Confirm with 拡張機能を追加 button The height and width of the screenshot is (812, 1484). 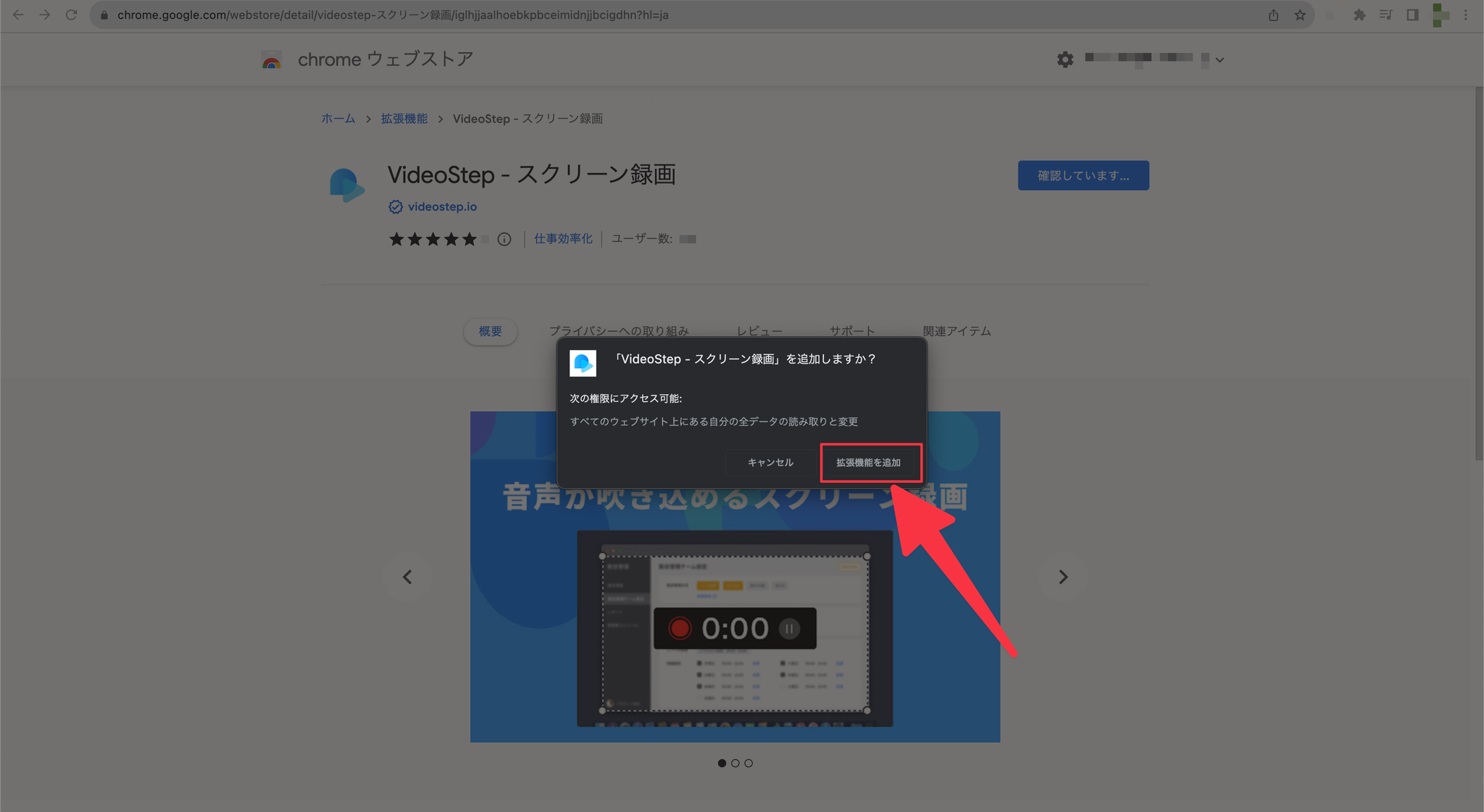point(868,462)
